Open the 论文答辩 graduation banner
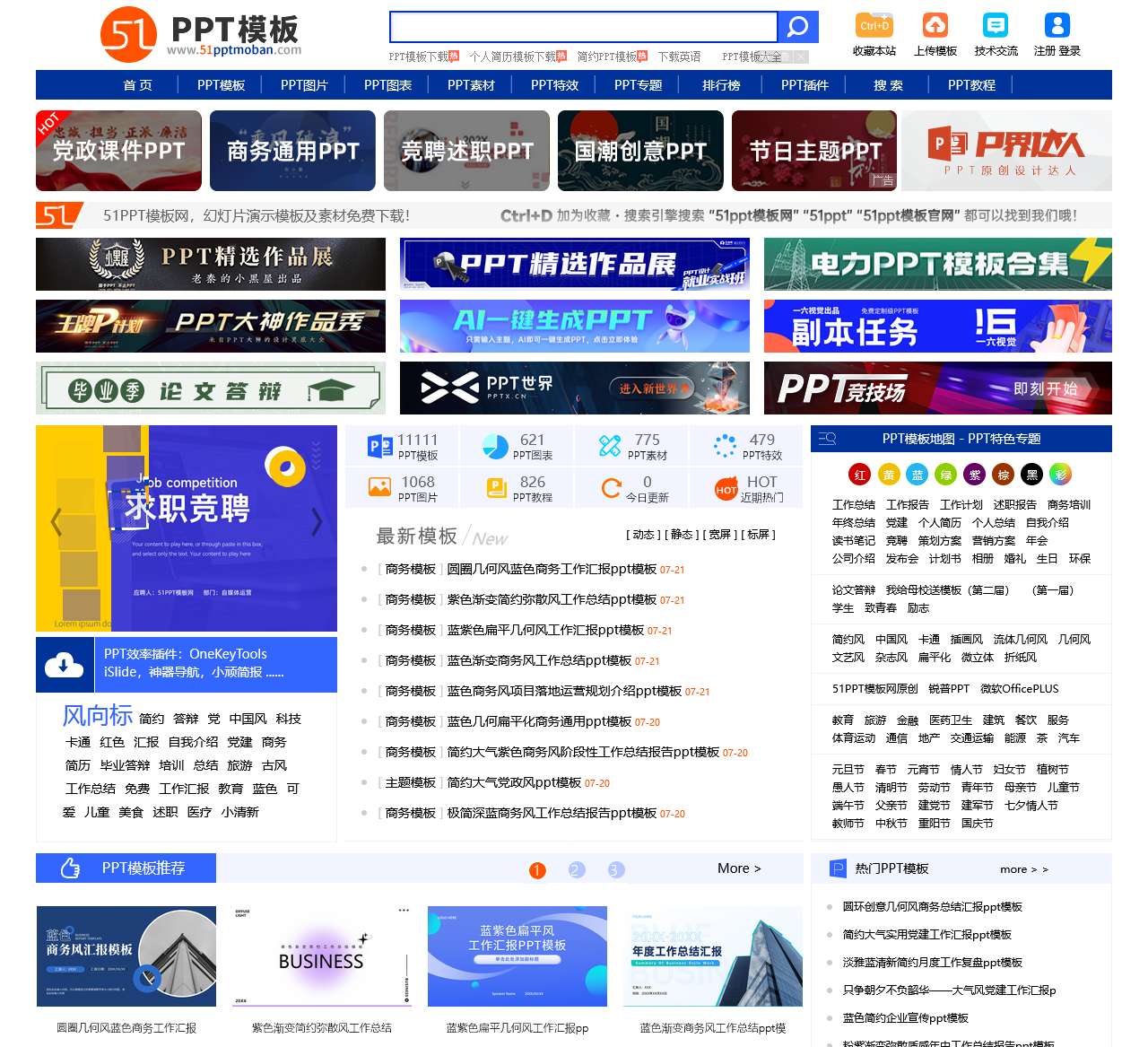 click(x=211, y=388)
